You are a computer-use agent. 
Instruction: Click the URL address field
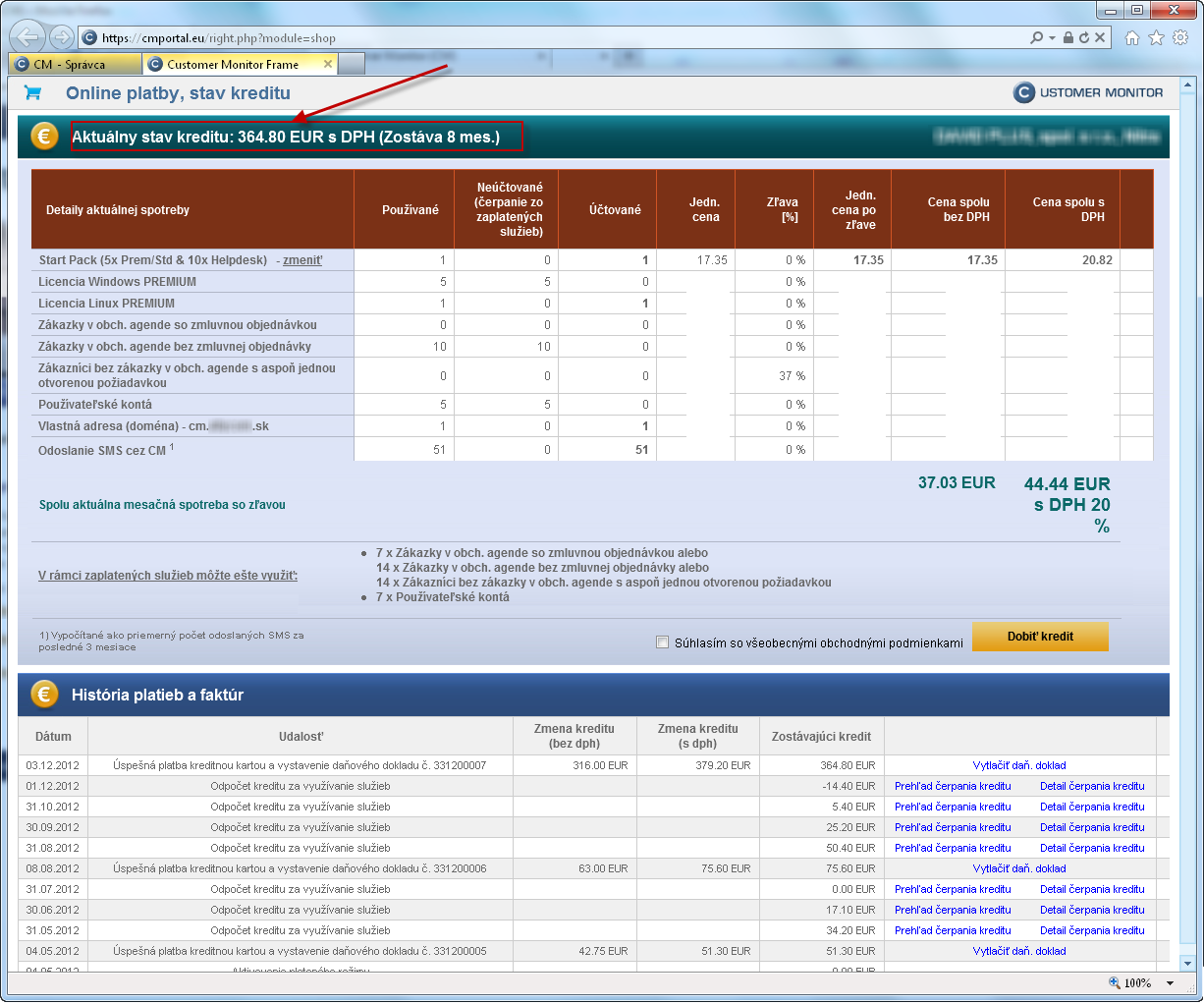coord(560,38)
